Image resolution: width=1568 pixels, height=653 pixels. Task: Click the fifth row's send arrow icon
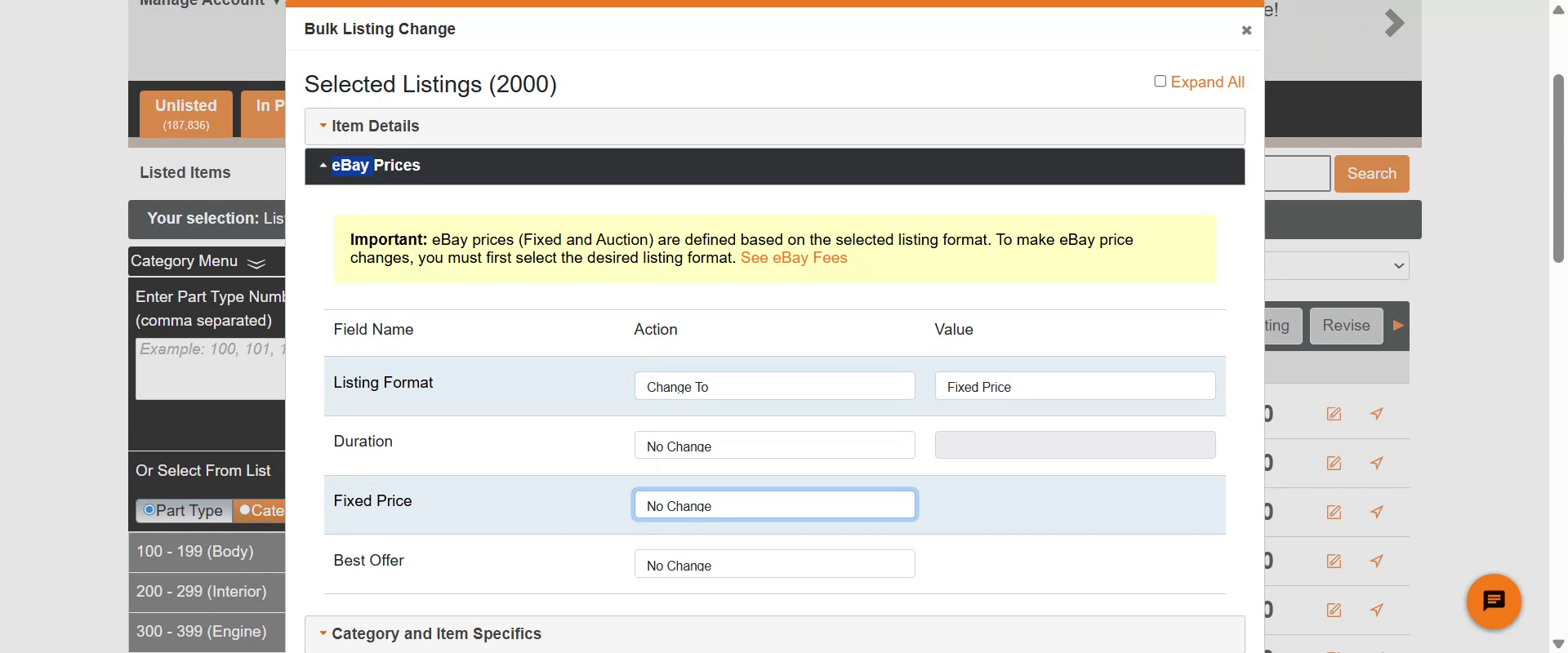1377,610
